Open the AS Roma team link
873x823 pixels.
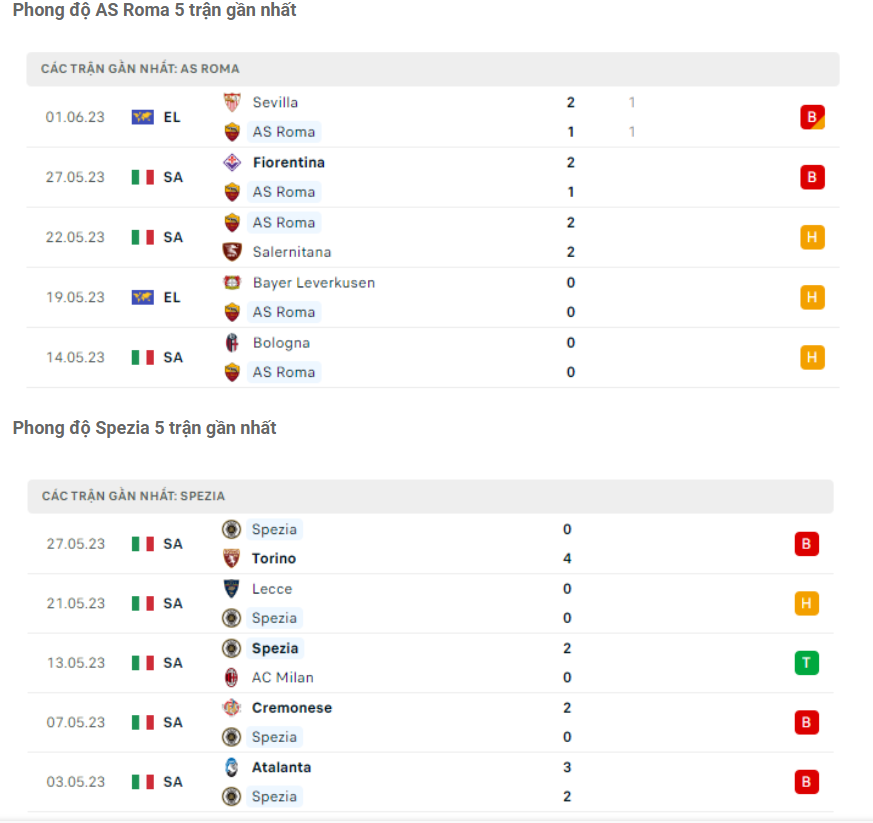(284, 131)
